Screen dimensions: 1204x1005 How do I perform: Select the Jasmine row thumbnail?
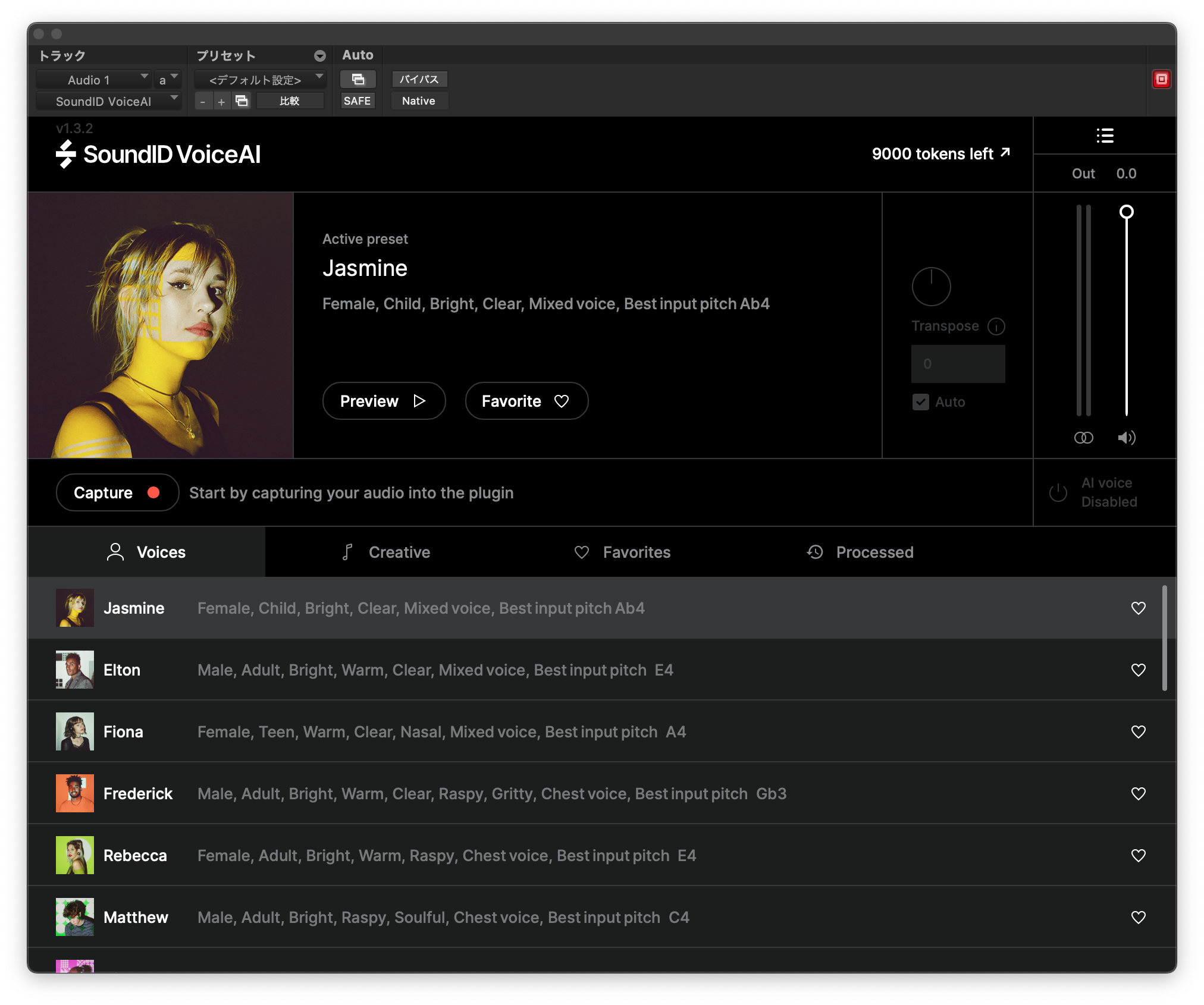(75, 608)
